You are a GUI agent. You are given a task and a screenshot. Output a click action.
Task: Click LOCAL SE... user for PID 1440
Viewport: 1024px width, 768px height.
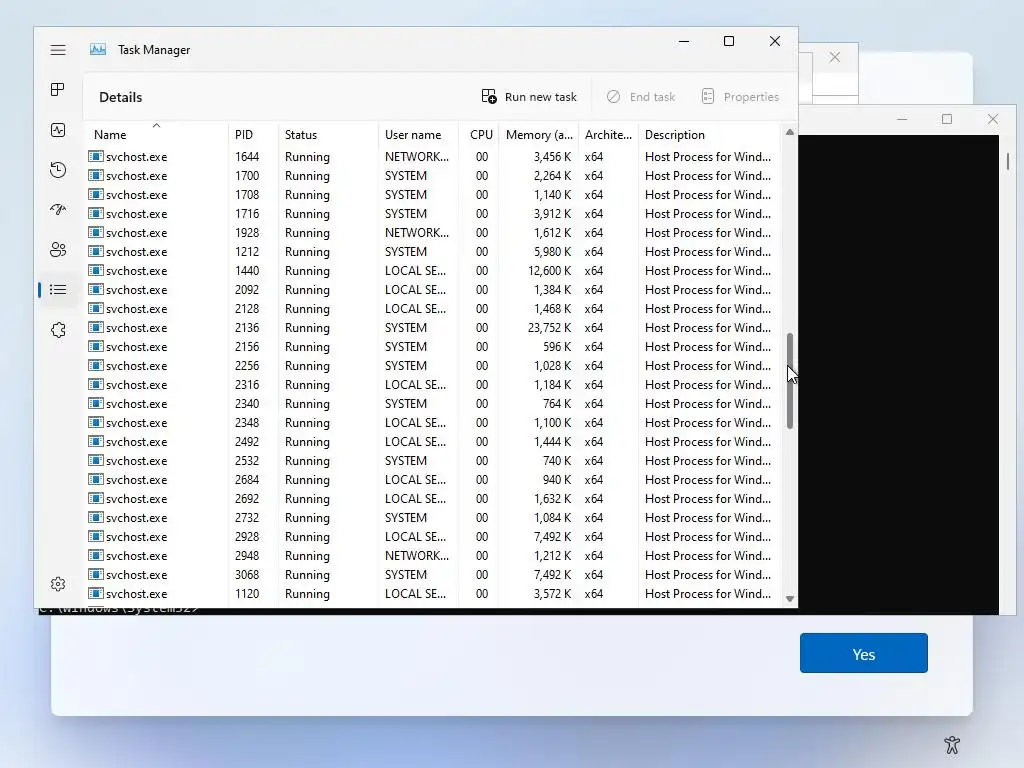pyautogui.click(x=415, y=270)
